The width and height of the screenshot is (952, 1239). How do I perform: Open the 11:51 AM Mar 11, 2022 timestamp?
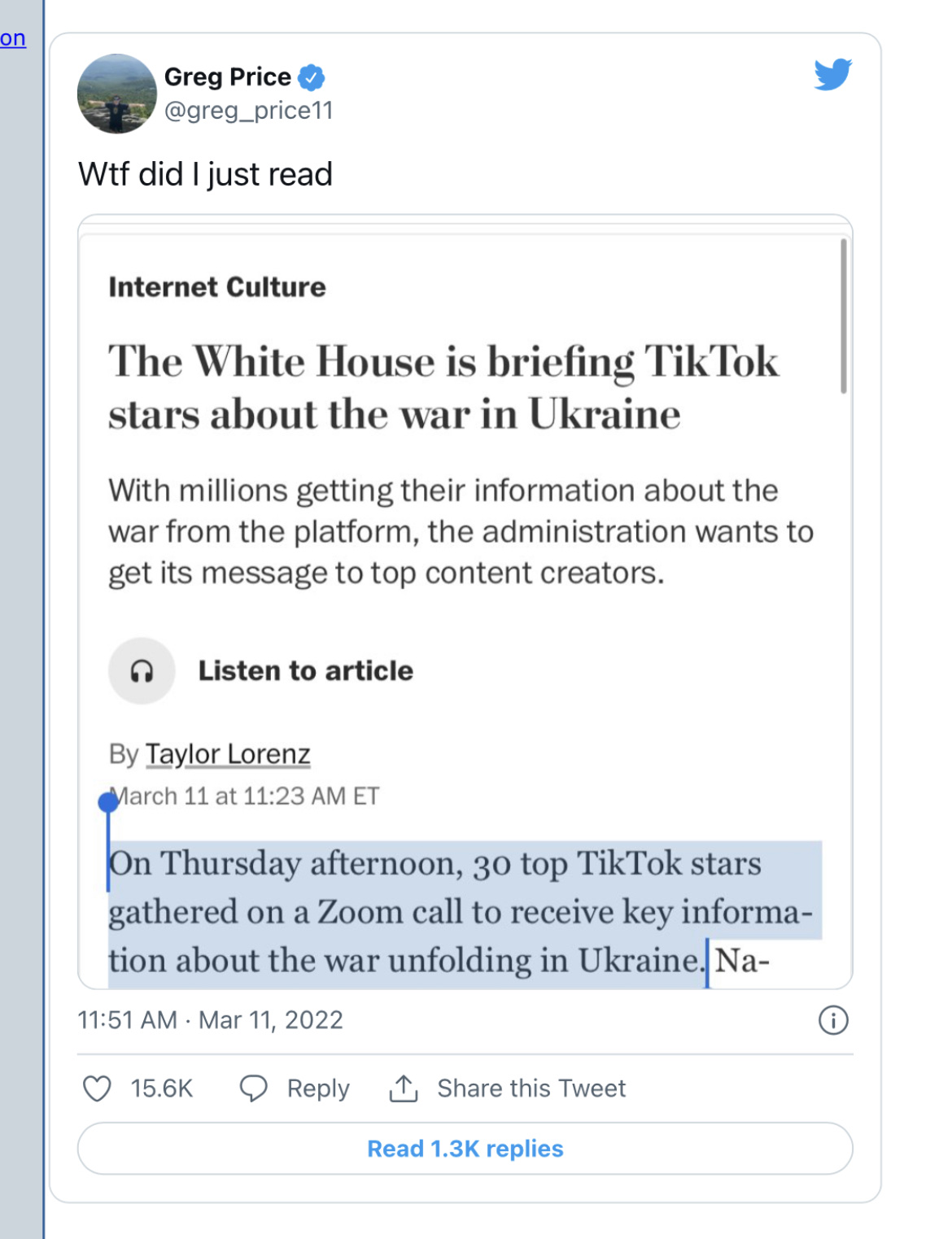(210, 1020)
